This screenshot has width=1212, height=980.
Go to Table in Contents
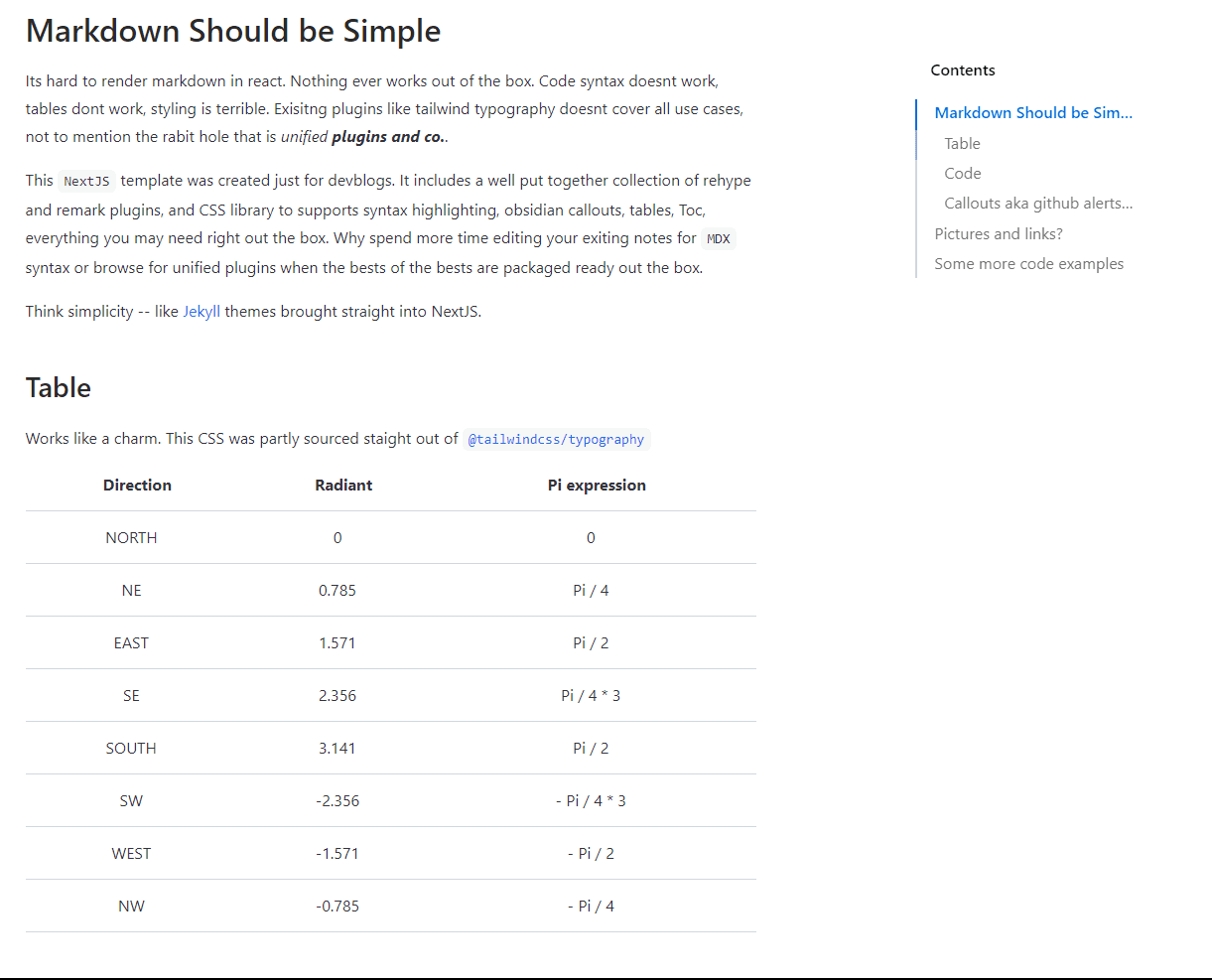962,143
